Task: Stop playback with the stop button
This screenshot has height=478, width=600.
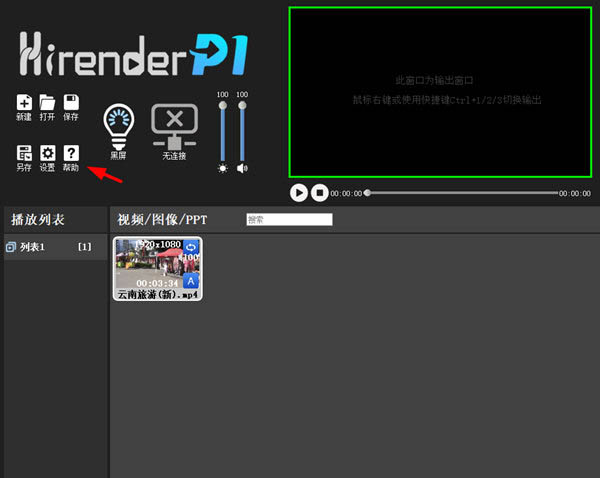Action: coord(320,193)
